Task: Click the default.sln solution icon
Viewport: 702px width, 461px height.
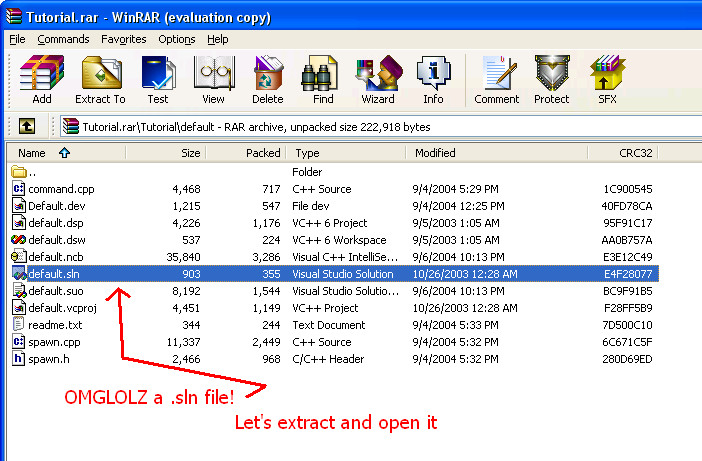Action: 19,273
